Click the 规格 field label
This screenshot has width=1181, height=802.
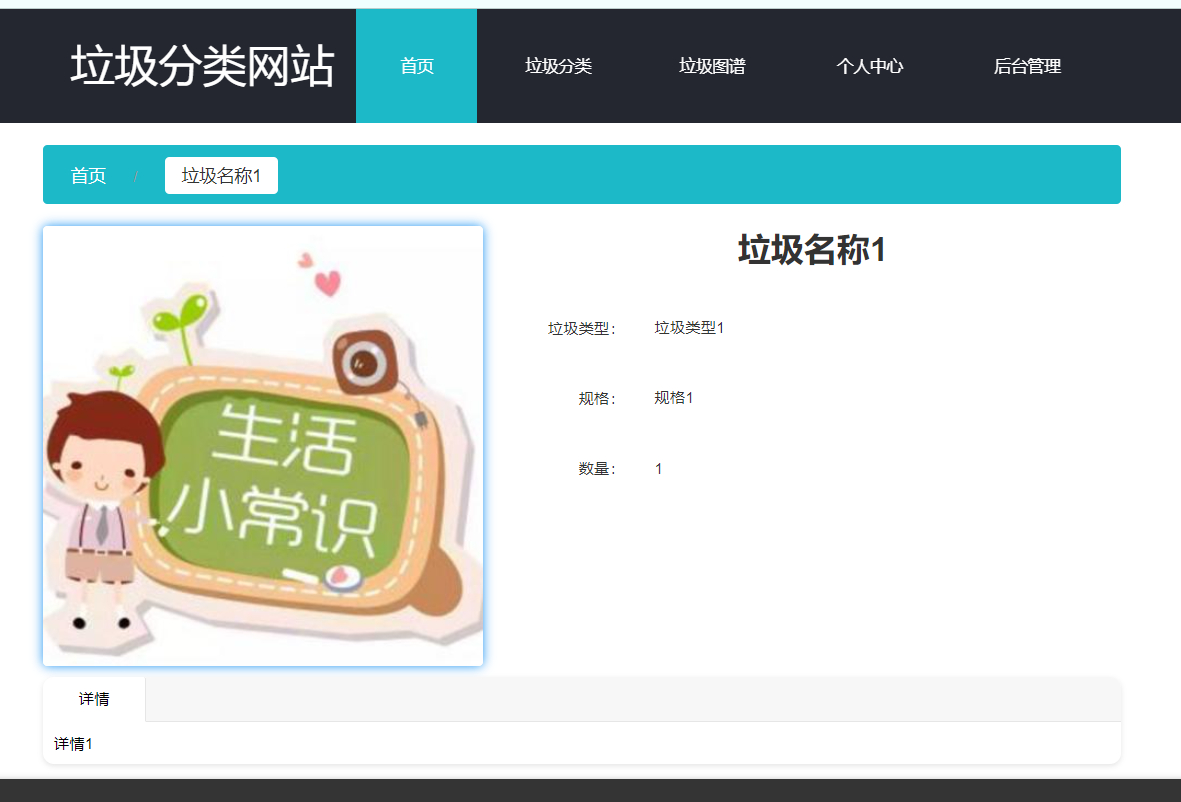click(x=596, y=398)
